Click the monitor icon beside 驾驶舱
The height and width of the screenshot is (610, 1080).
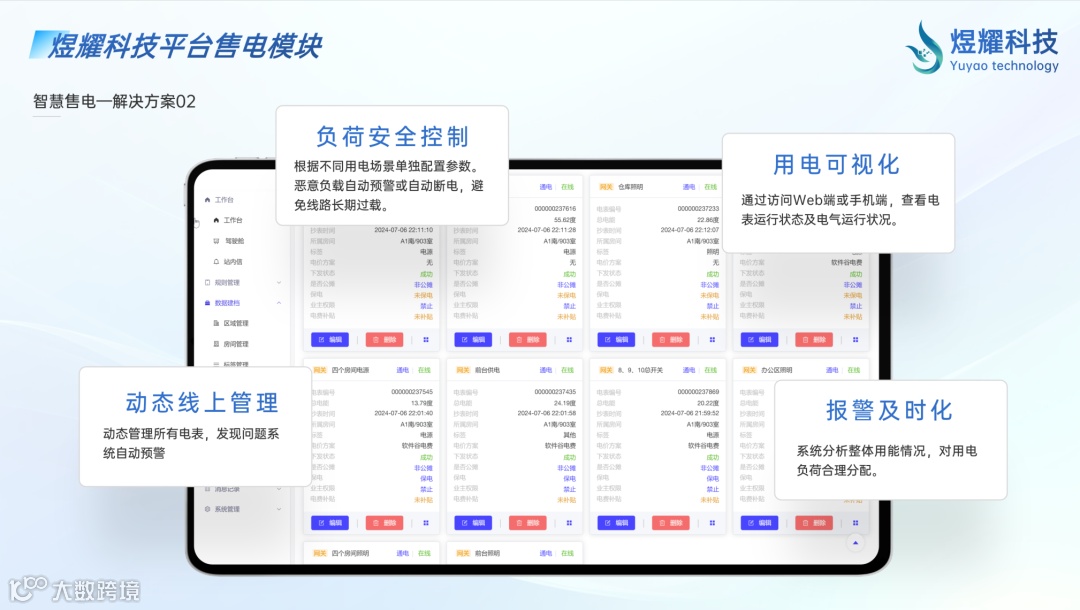click(216, 241)
